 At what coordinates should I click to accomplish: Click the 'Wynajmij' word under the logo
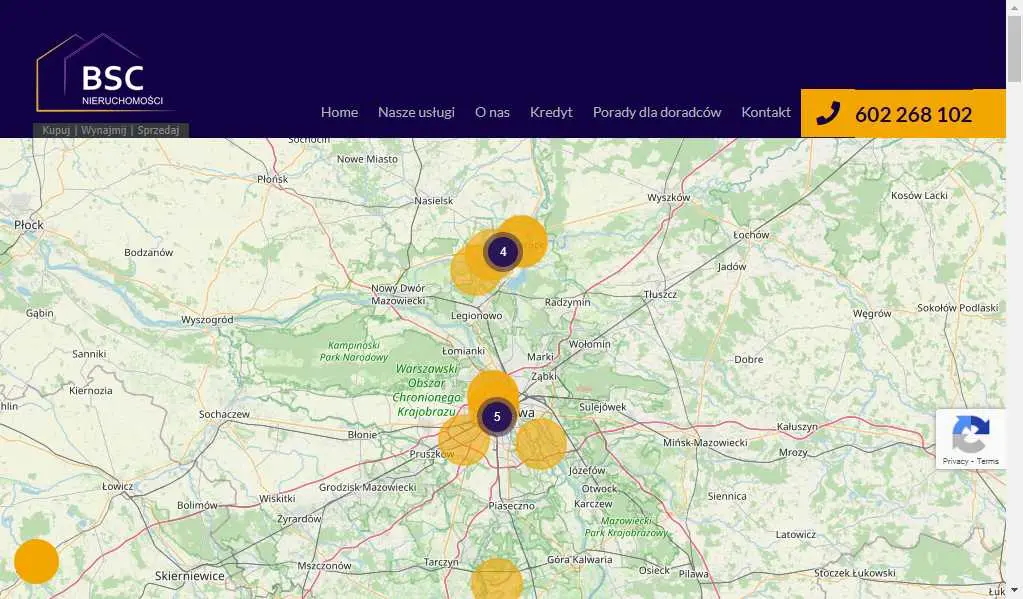coord(104,131)
